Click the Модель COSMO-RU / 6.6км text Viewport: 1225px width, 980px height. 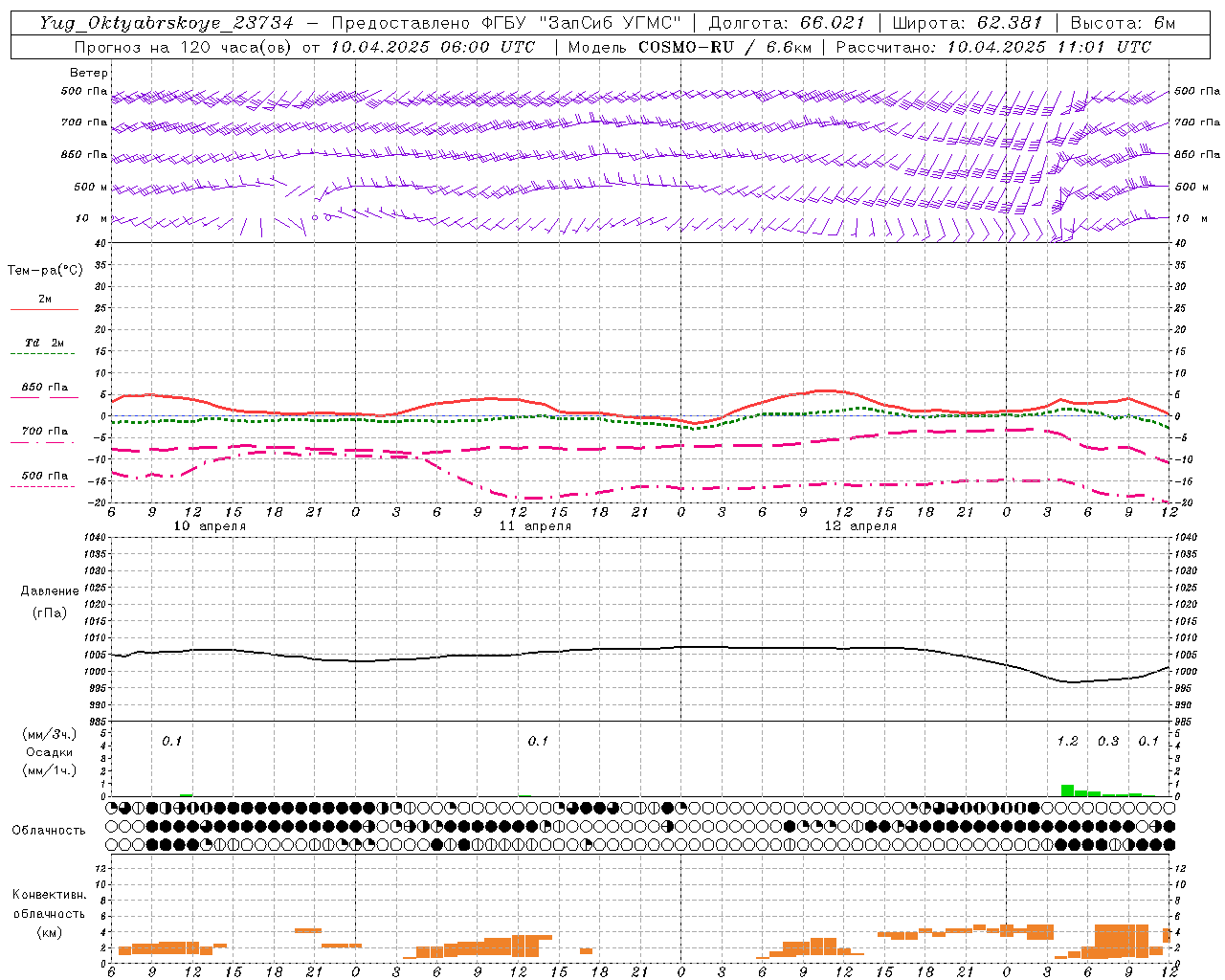690,47
